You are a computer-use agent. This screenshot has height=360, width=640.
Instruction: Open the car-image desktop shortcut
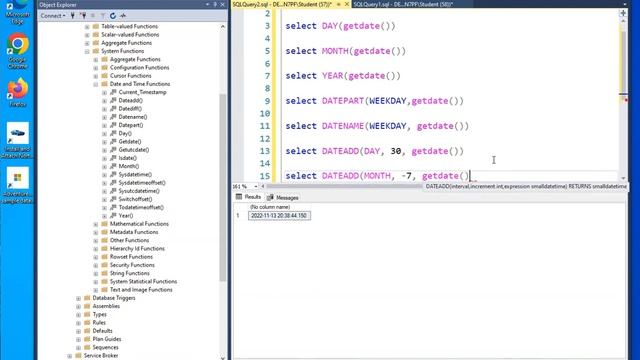tap(17, 140)
